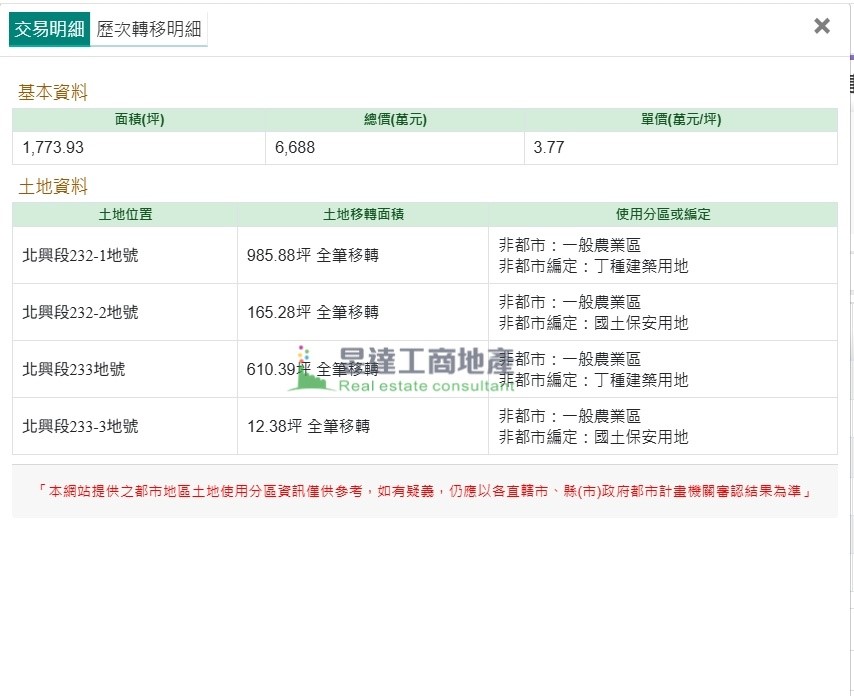Select the 北興段232-1地號 row
854x696 pixels.
point(80,255)
